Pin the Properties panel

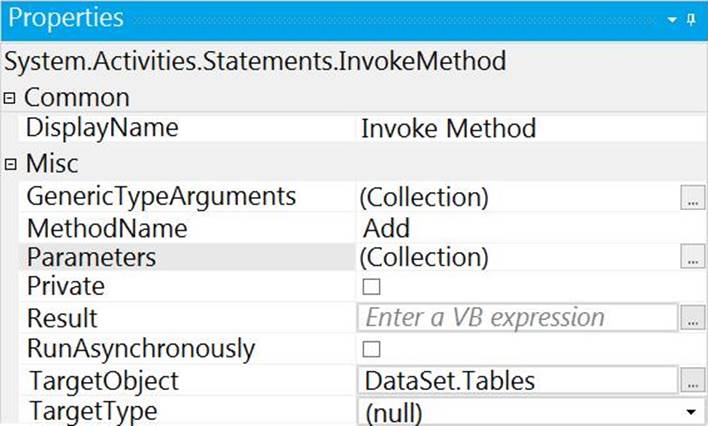click(x=692, y=19)
